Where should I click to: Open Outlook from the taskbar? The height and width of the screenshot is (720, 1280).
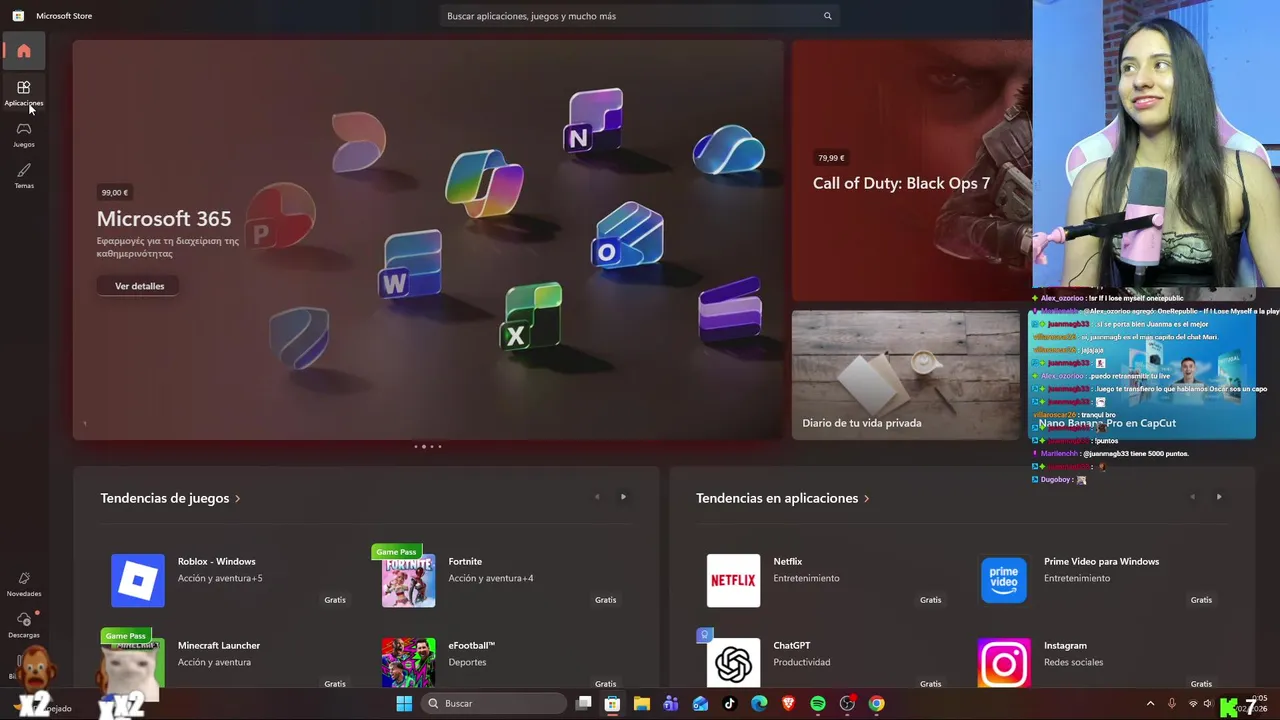coord(700,704)
